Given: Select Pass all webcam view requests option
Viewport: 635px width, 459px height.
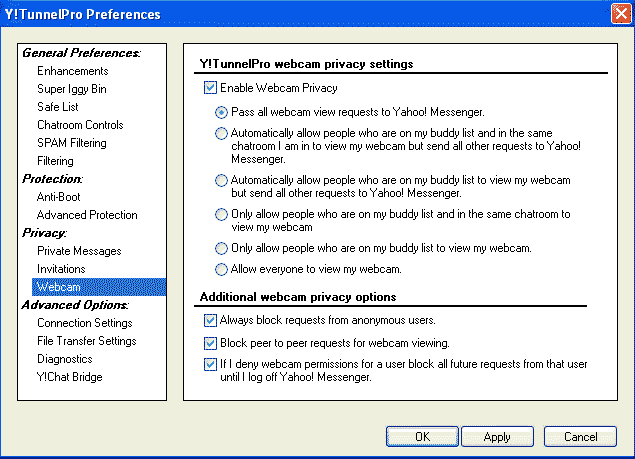Looking at the screenshot, I should click(221, 112).
